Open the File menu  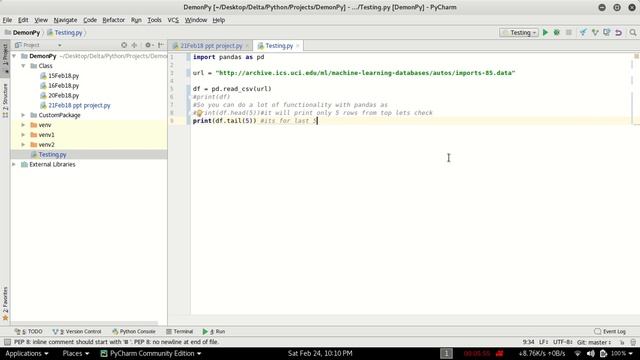[x=7, y=20]
